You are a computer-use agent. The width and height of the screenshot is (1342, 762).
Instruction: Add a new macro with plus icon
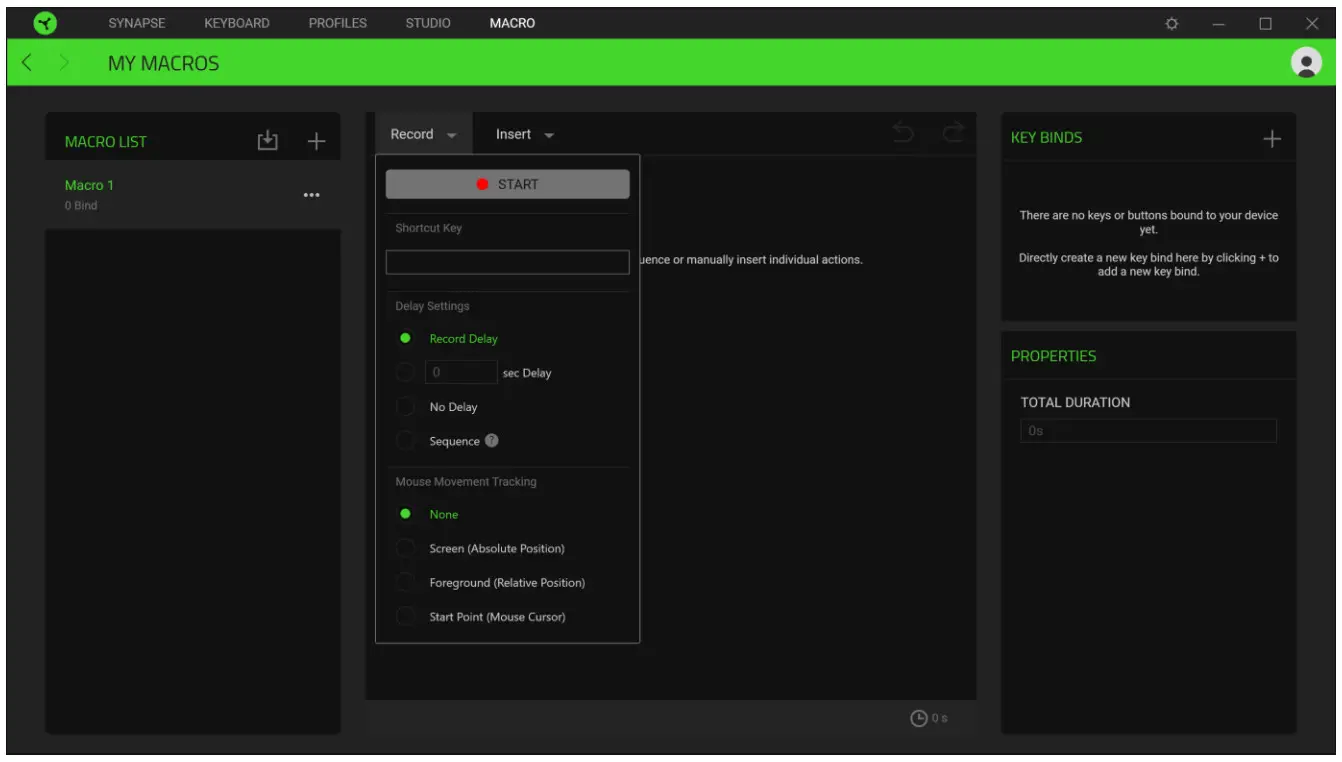click(316, 141)
